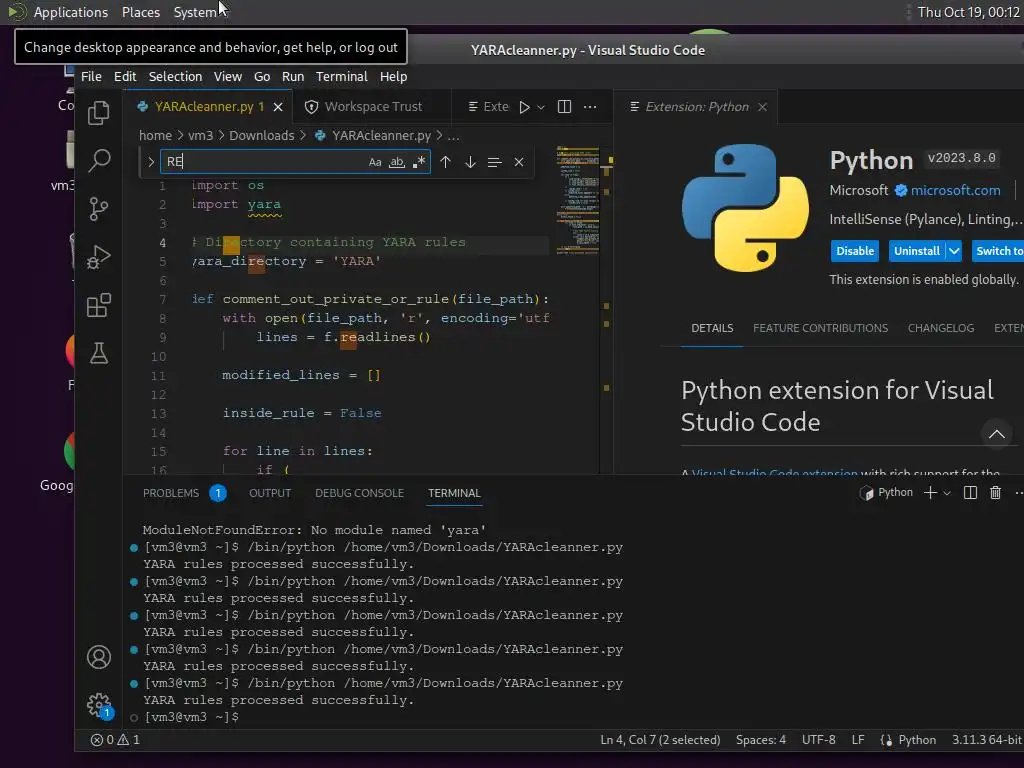Open the Explorer view in activity bar

pos(99,112)
